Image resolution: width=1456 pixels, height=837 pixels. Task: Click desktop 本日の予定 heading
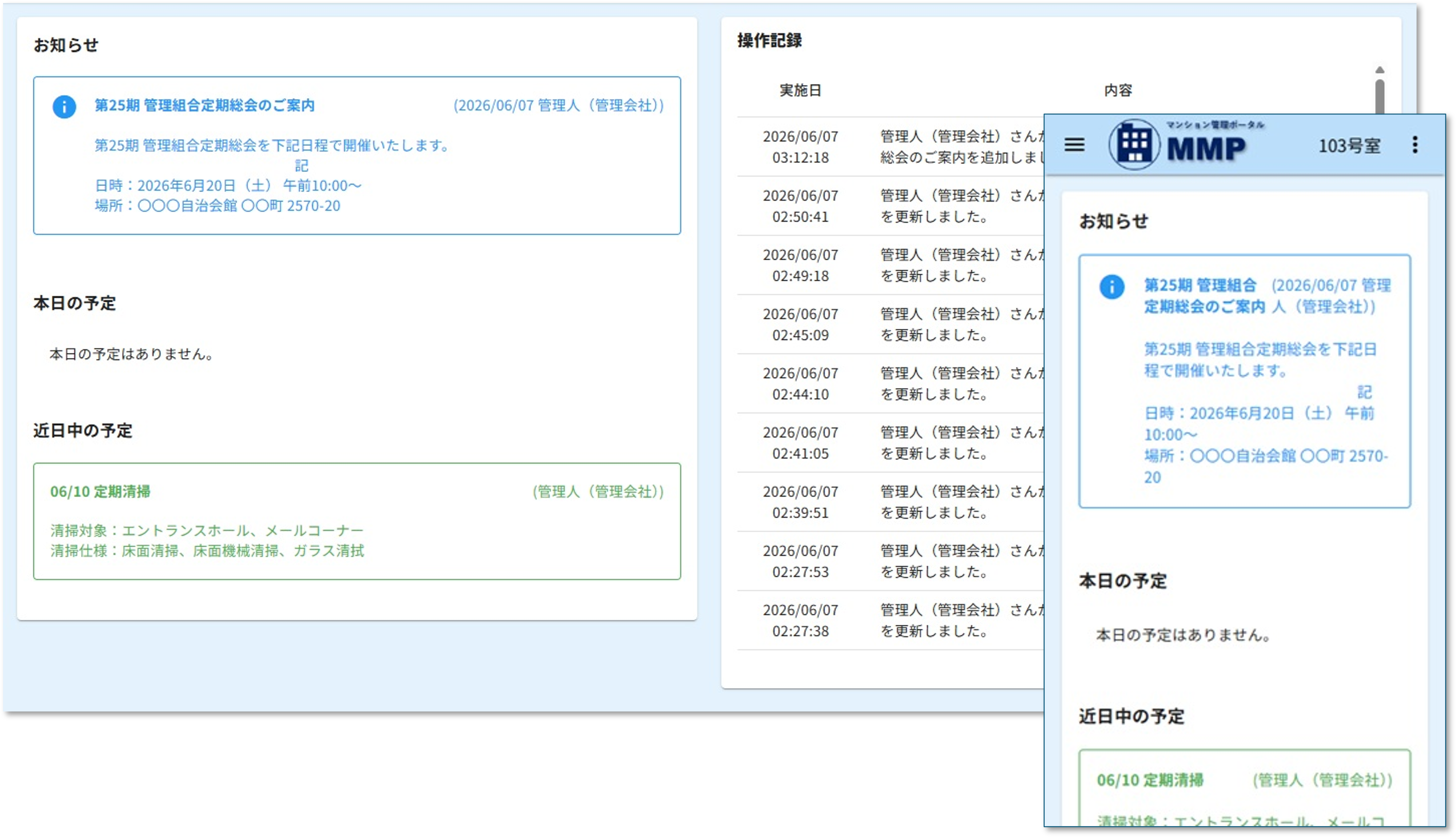tap(74, 303)
